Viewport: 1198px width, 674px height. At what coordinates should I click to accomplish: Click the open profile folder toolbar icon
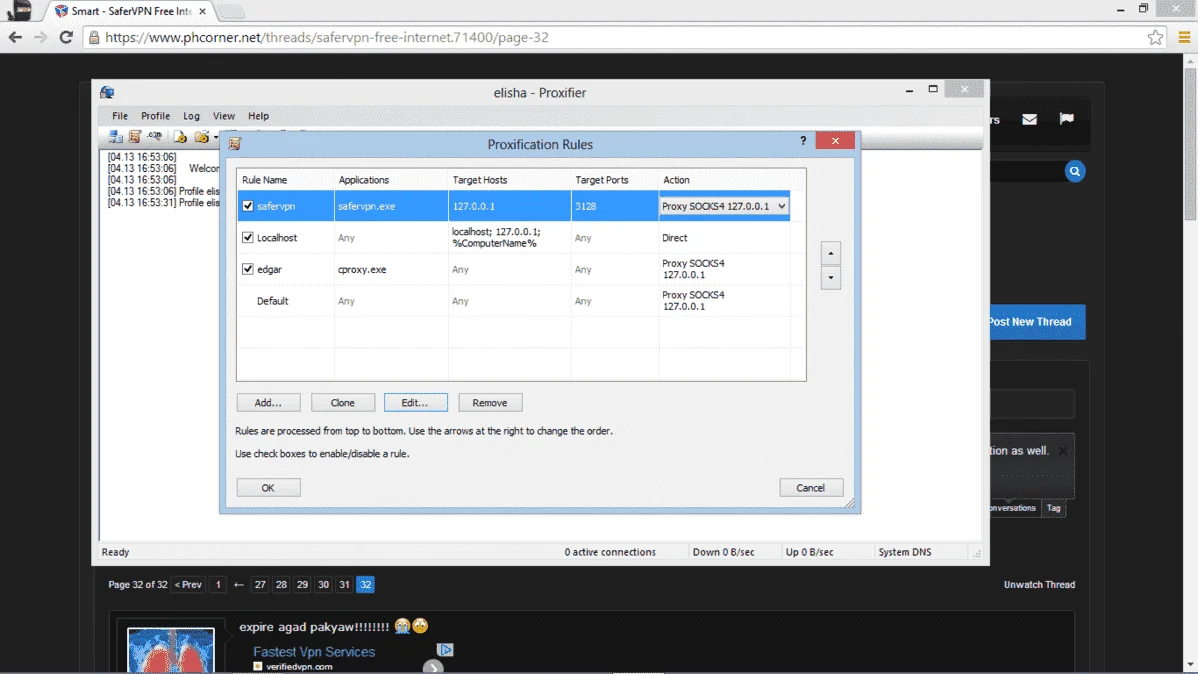202,136
